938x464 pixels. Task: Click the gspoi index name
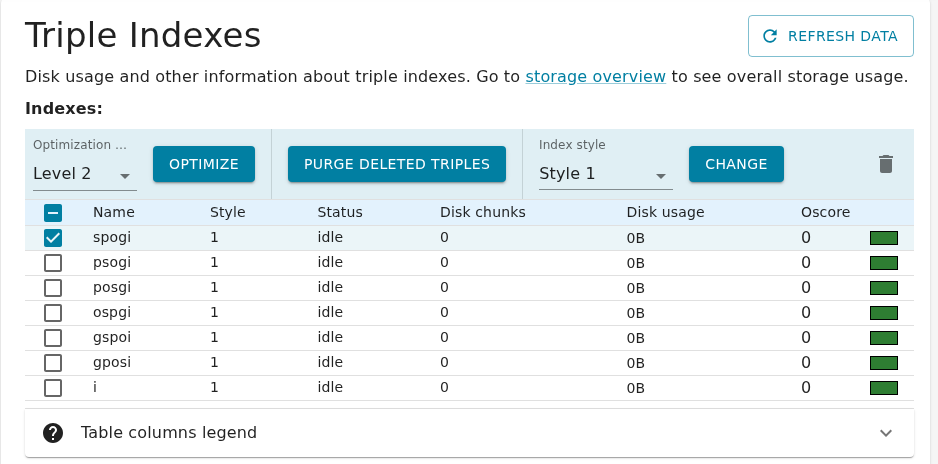point(112,338)
